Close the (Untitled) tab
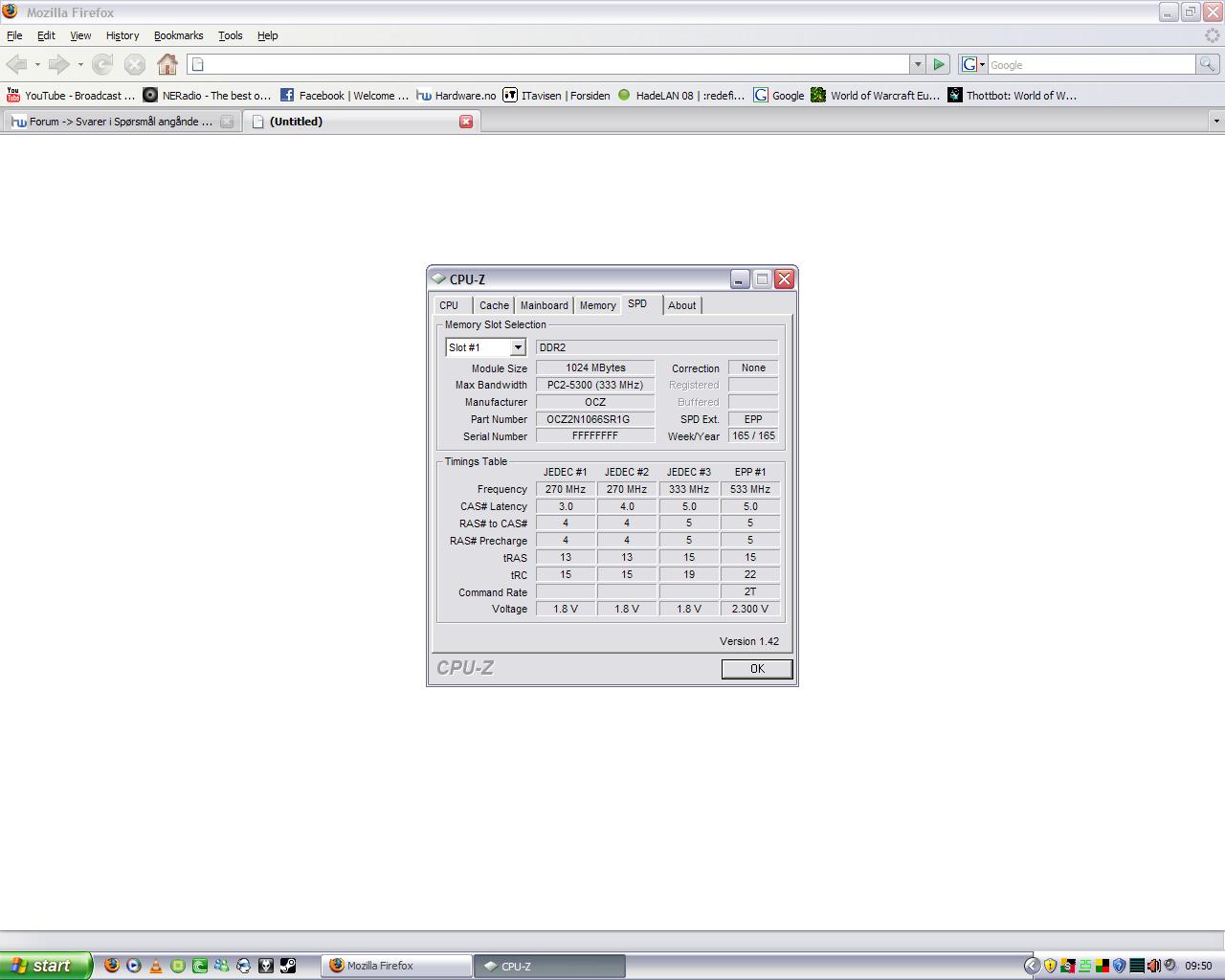Viewport: 1225px width, 980px height. click(x=466, y=122)
